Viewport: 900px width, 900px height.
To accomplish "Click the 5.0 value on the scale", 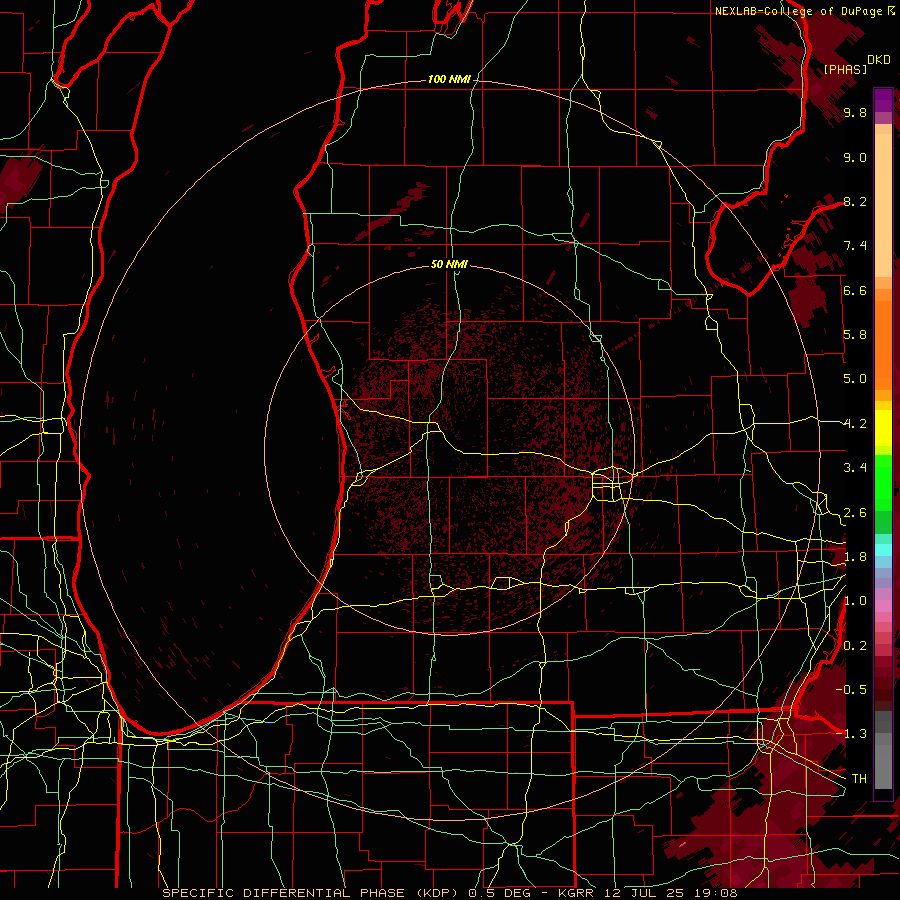I will click(855, 379).
